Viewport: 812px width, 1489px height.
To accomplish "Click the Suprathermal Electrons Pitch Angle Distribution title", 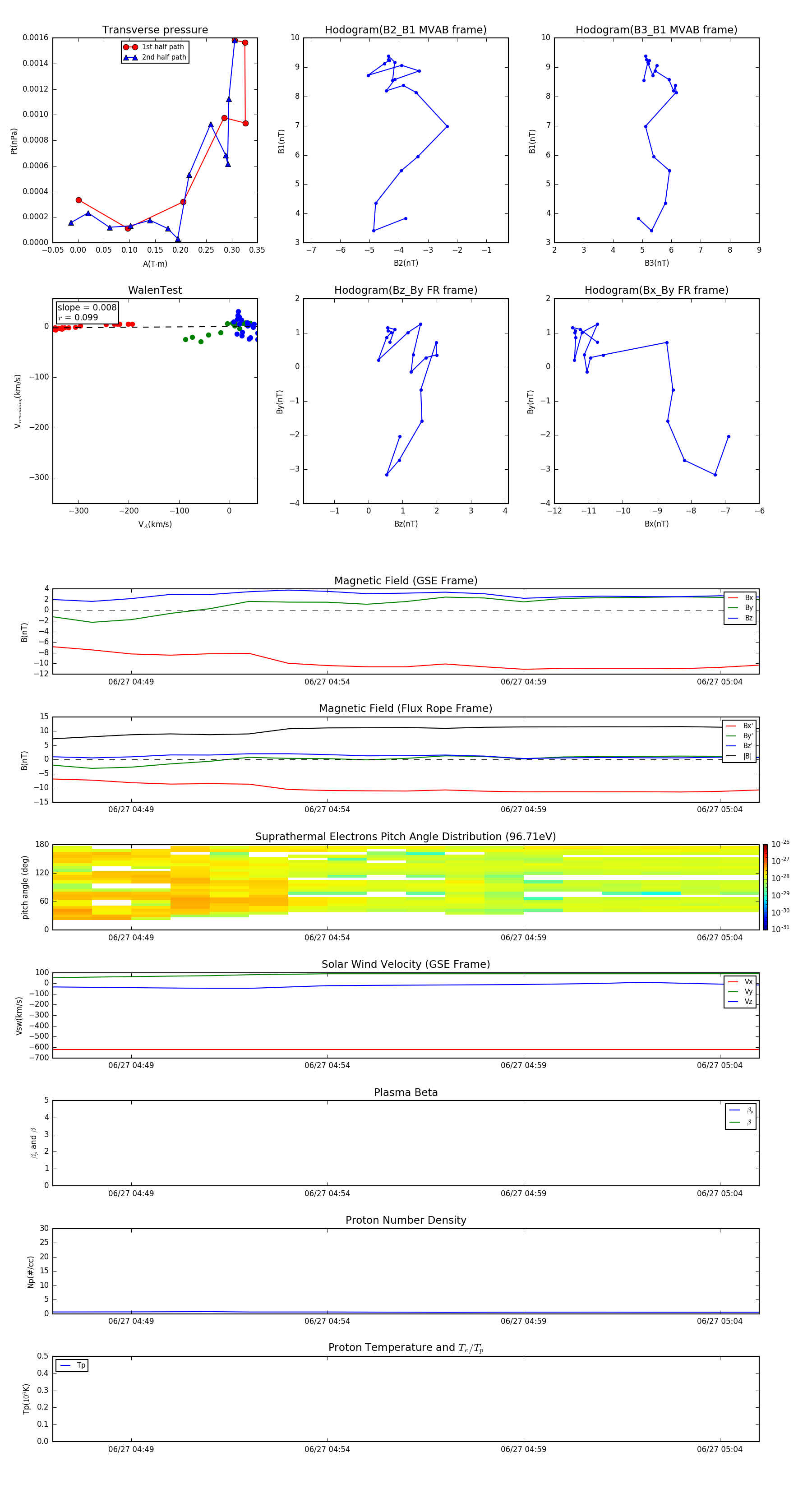I will 406,837.
